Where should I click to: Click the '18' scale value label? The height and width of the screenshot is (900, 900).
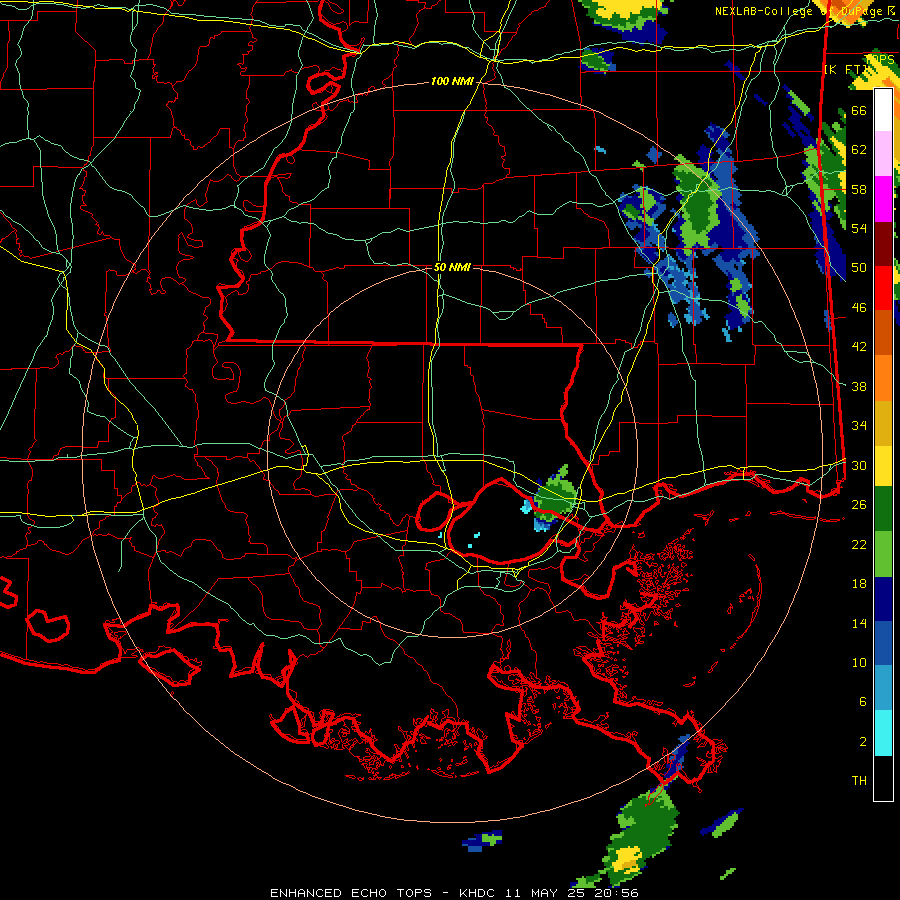pos(859,584)
